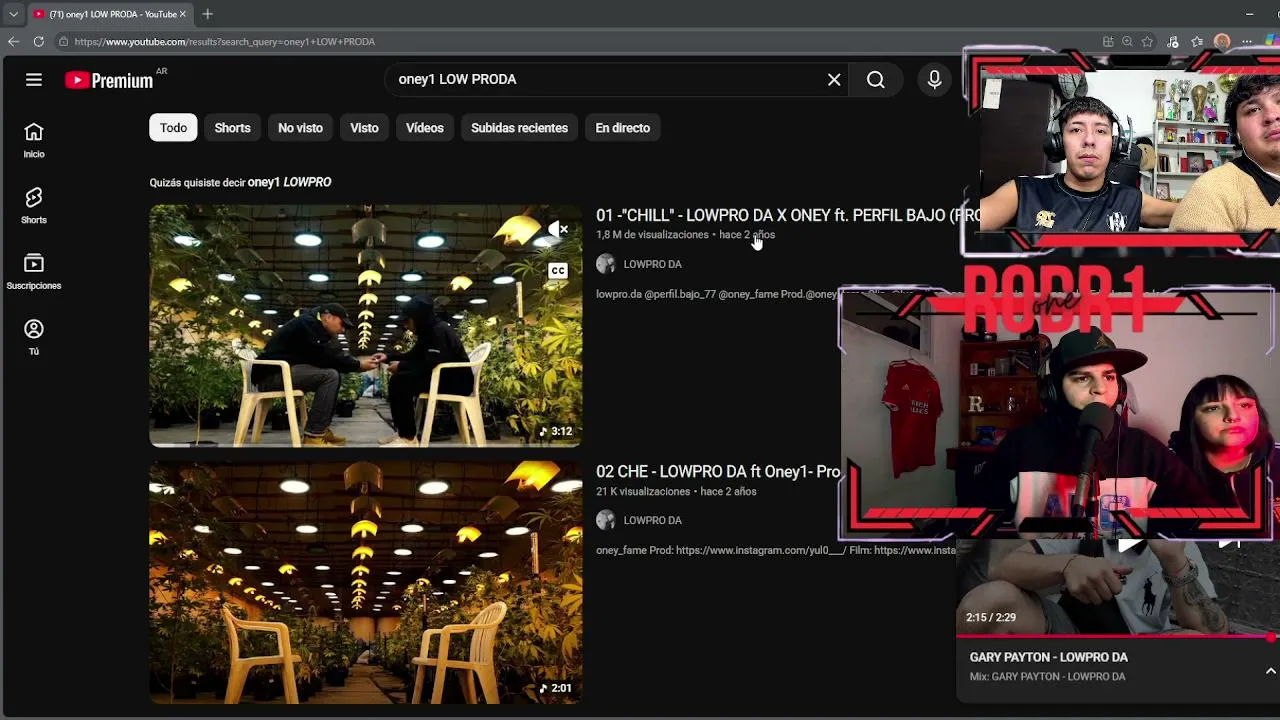Clear the search query with the X
The image size is (1280, 720).
click(834, 80)
